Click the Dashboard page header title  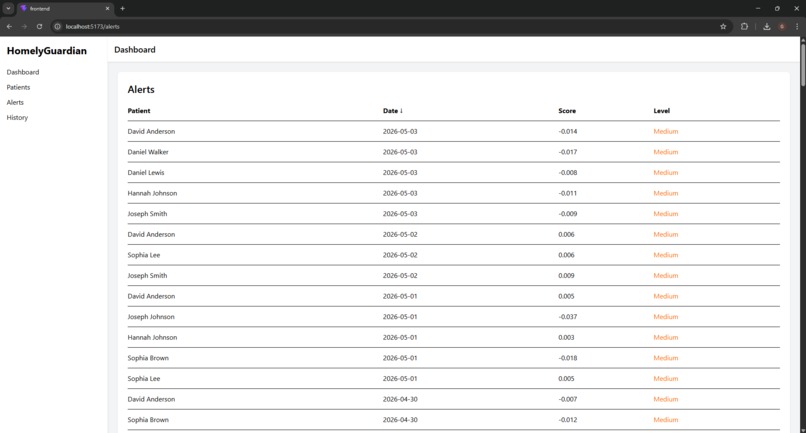(135, 50)
